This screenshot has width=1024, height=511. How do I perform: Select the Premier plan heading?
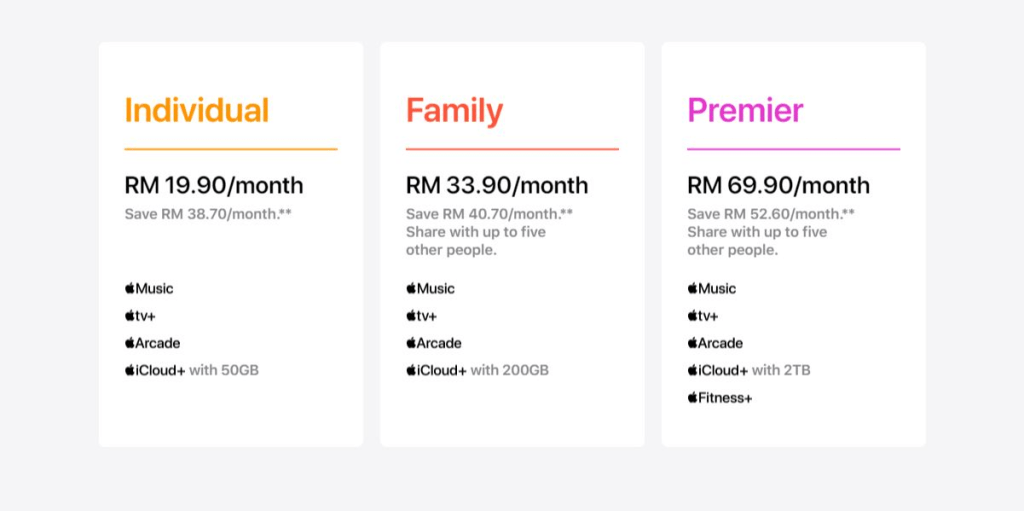click(x=745, y=110)
